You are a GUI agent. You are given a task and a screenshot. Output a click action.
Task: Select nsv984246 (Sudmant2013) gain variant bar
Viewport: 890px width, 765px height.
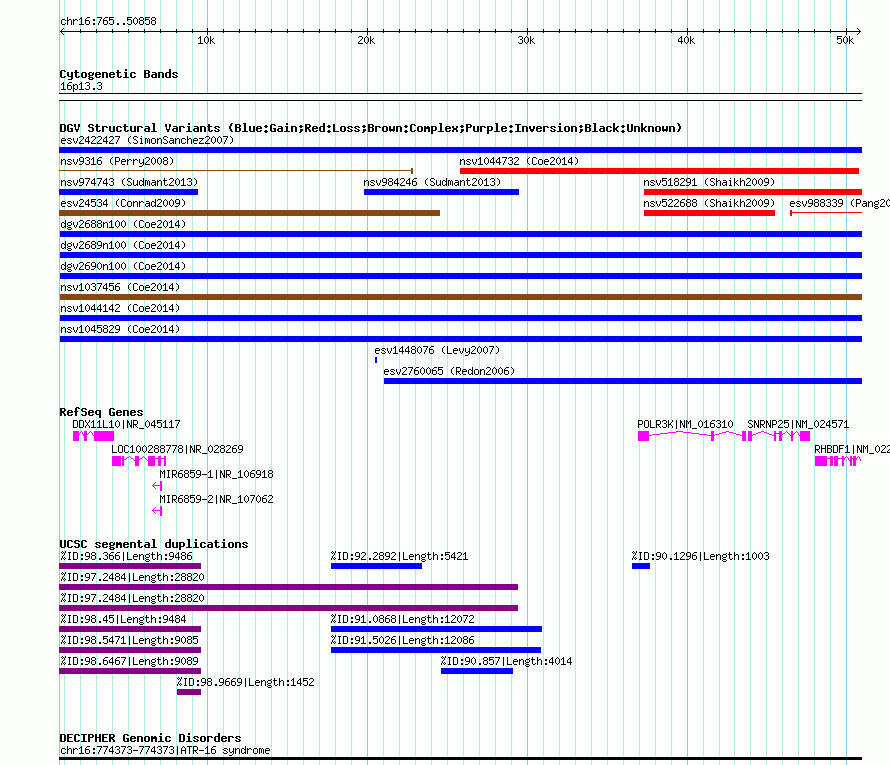(441, 192)
